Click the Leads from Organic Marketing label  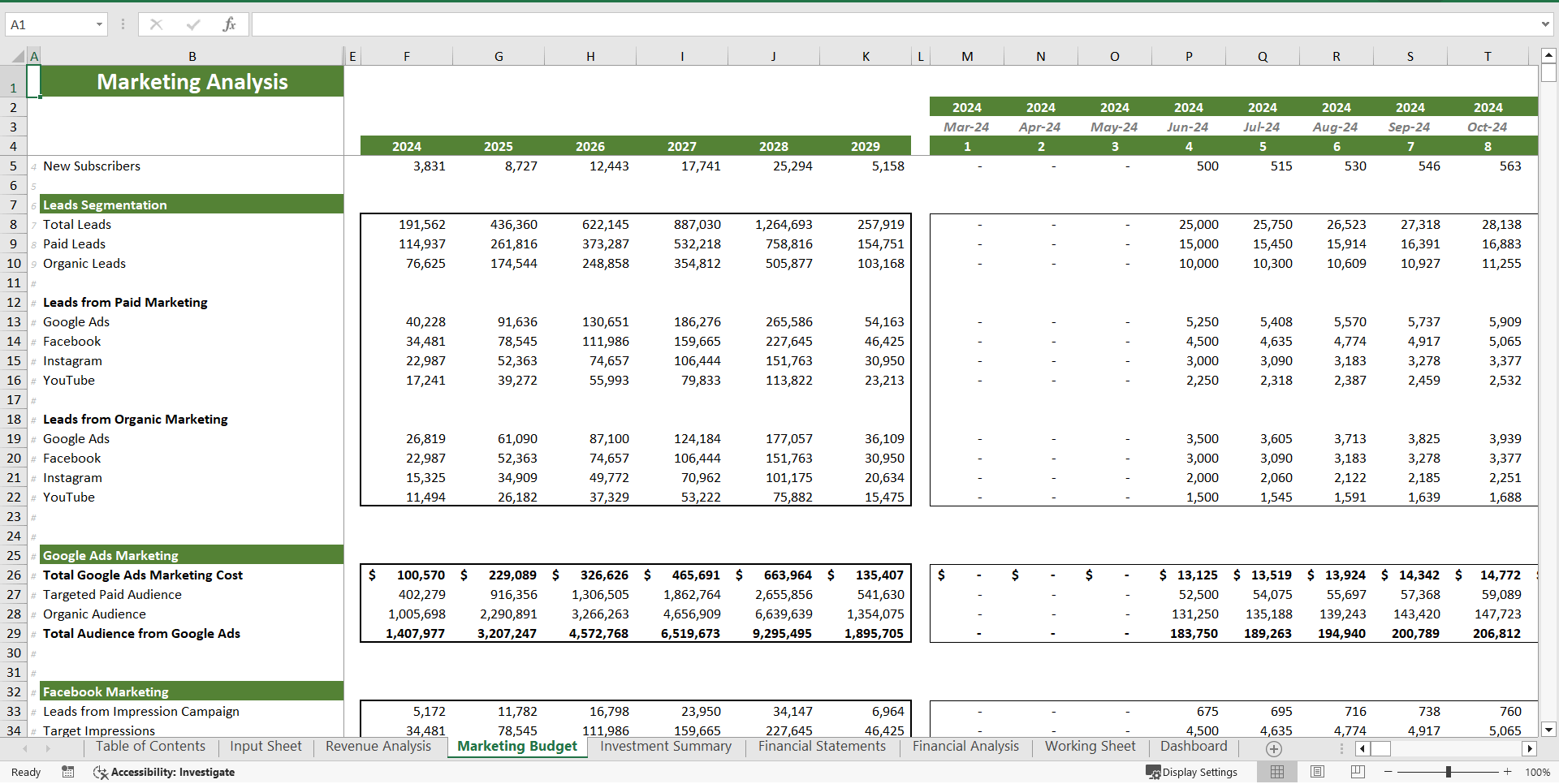pyautogui.click(x=135, y=419)
